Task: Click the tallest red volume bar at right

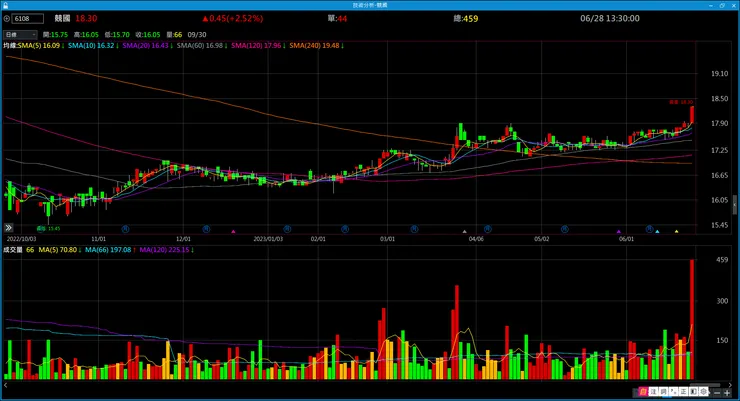Action: [692, 319]
